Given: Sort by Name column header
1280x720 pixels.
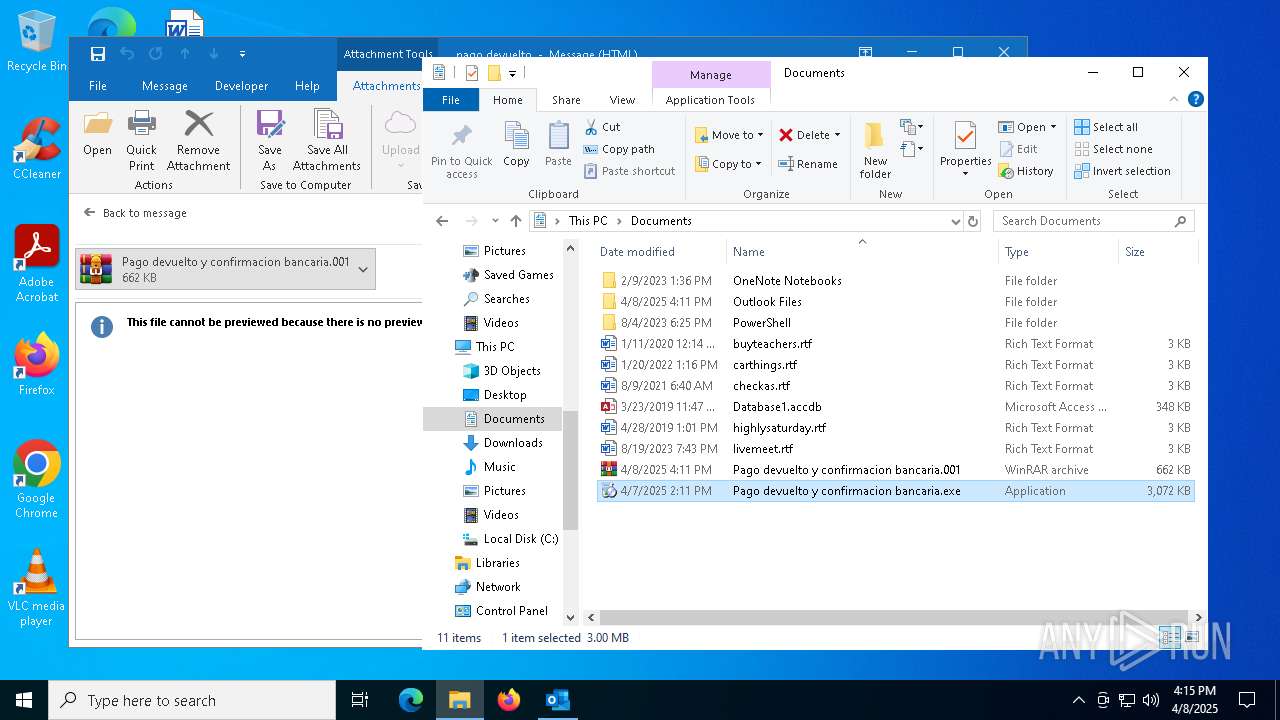Looking at the screenshot, I should pyautogui.click(x=862, y=252).
